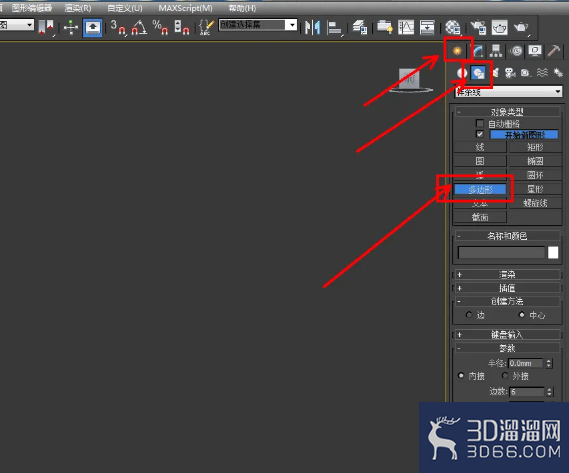Open the Schematic View icon
569x473 pixels.
427,27
